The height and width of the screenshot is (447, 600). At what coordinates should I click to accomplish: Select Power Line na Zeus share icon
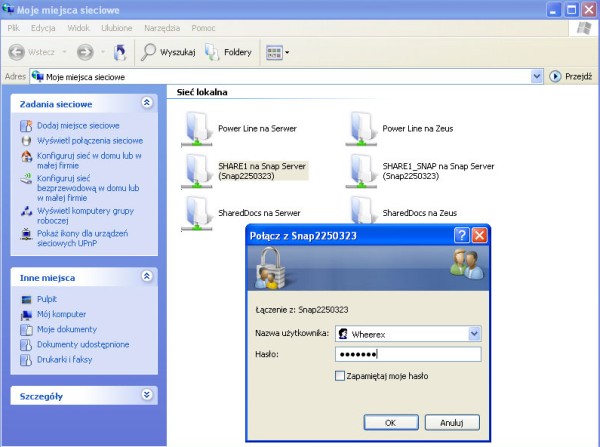pos(362,128)
